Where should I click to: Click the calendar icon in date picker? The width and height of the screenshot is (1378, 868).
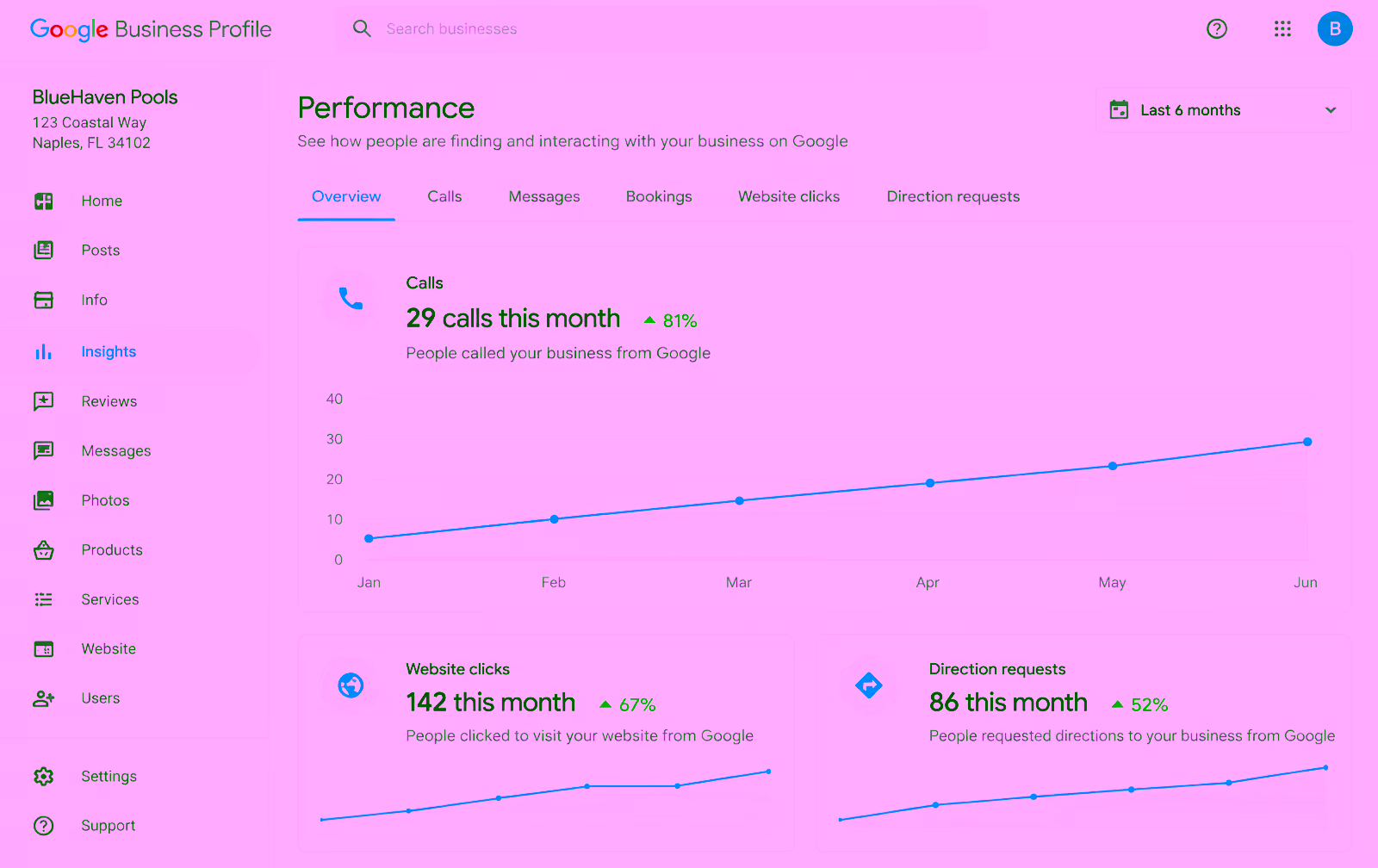[x=1119, y=109]
